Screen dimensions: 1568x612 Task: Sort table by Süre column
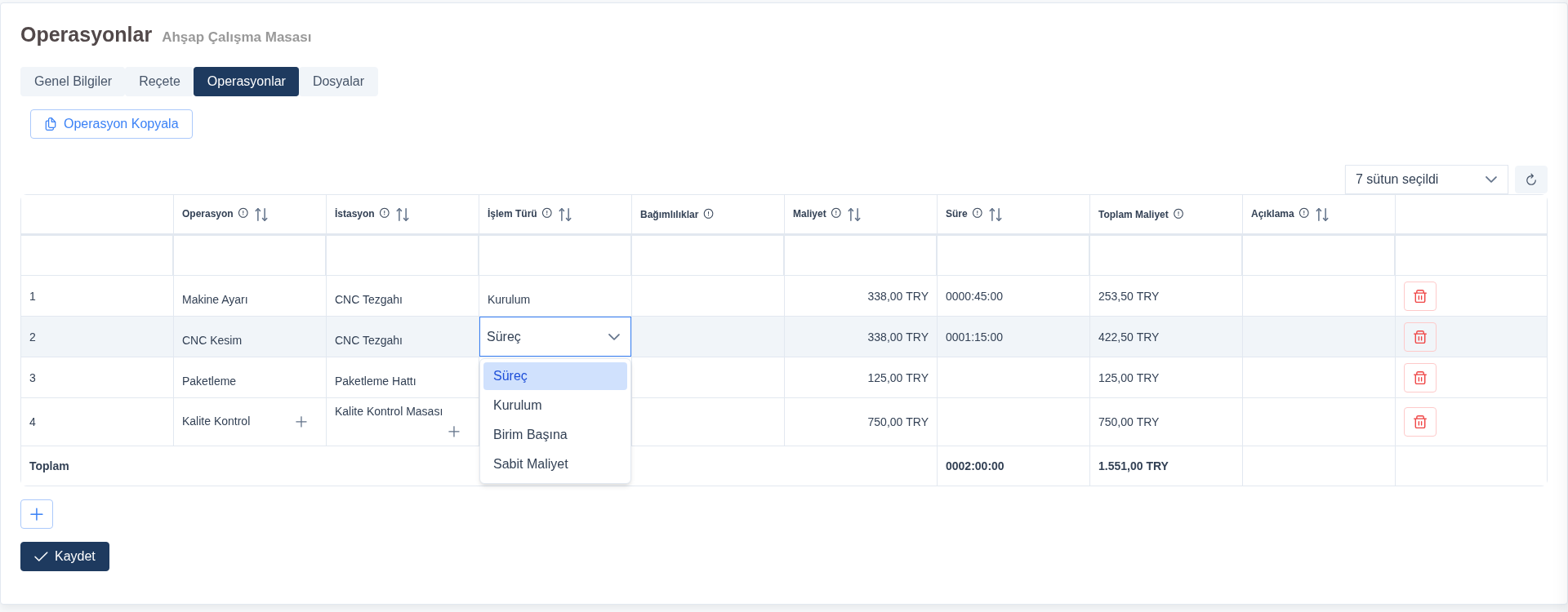[x=996, y=215]
